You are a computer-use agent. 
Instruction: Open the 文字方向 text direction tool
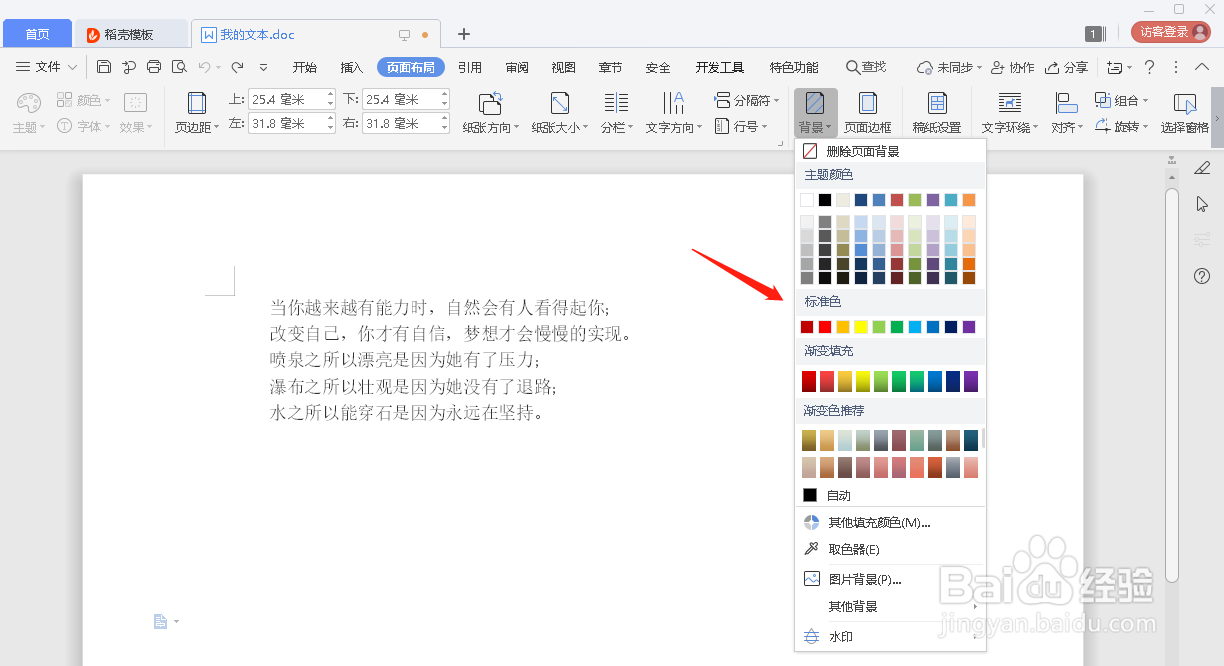click(x=673, y=112)
